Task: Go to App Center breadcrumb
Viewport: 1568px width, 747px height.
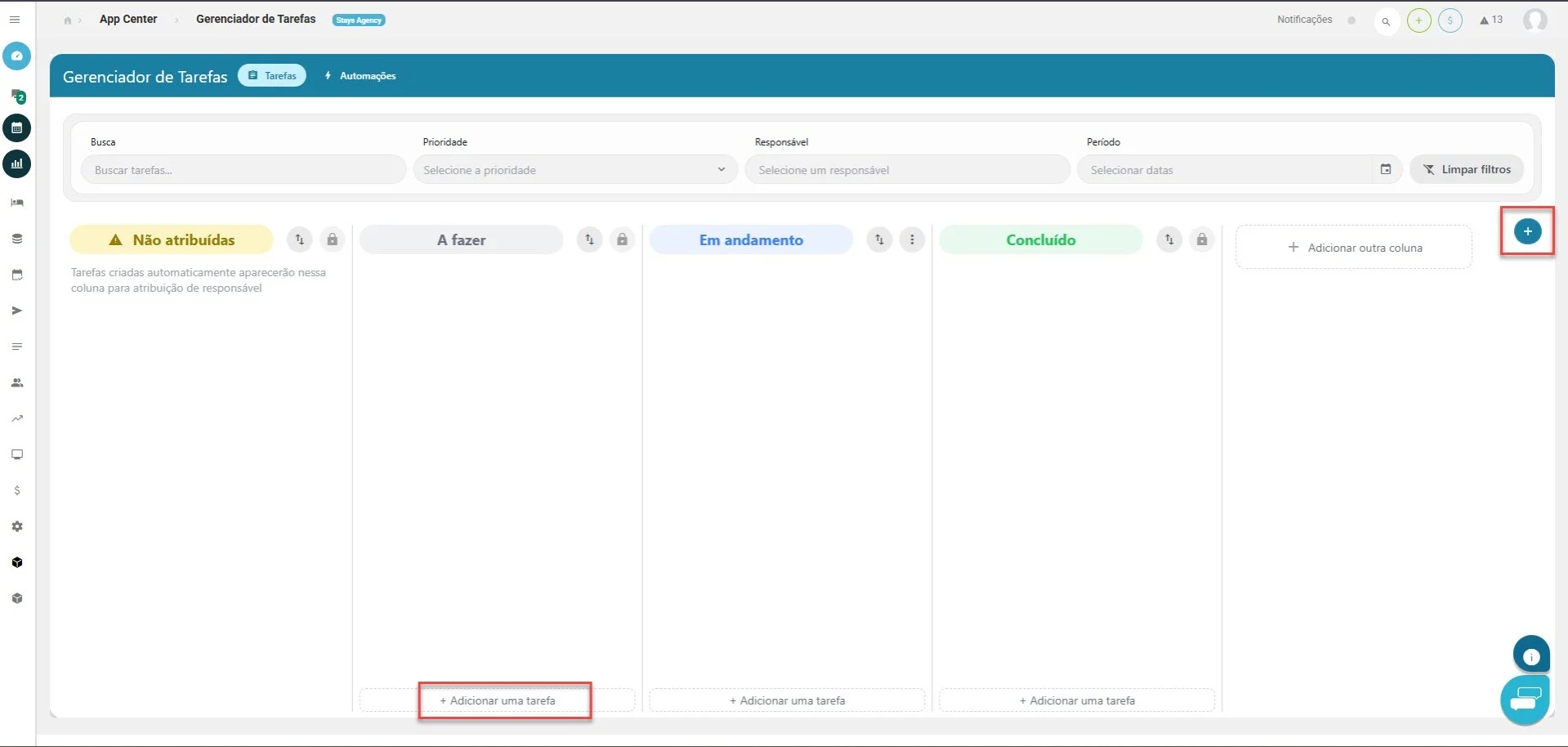Action: 128,19
